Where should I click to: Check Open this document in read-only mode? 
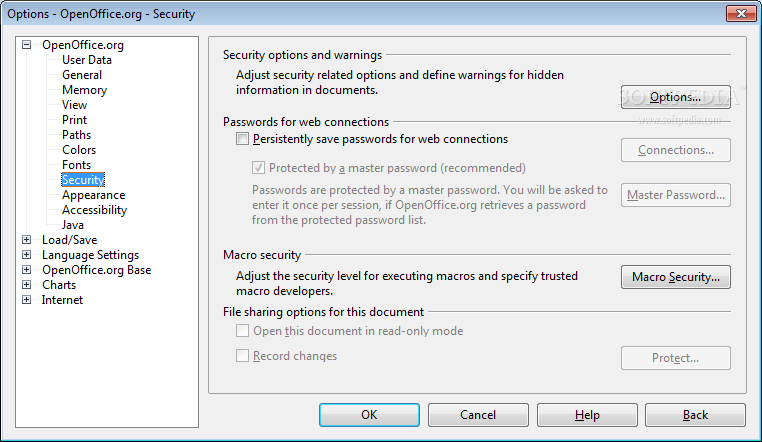point(242,331)
